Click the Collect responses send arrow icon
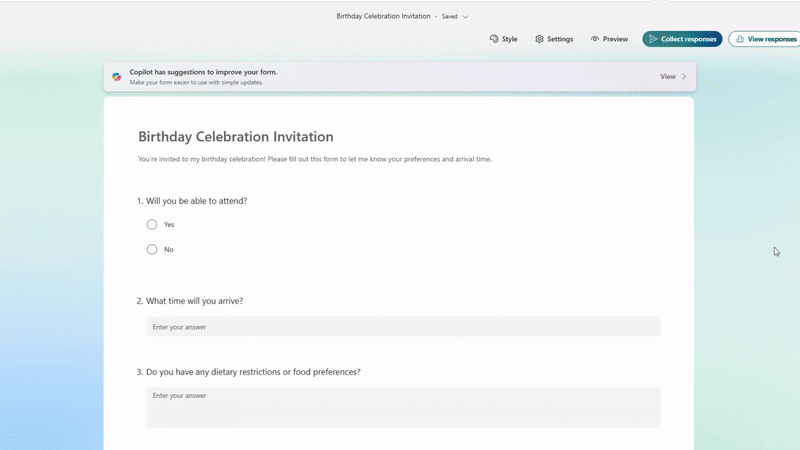This screenshot has height=450, width=800. (x=653, y=39)
